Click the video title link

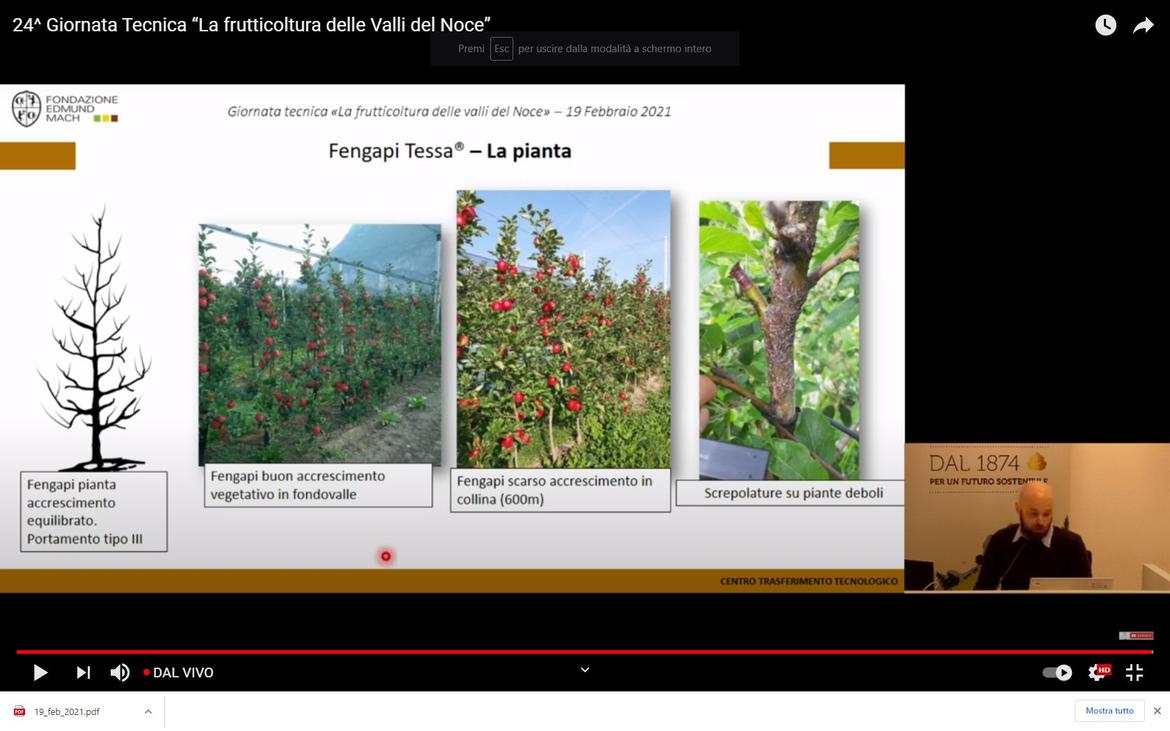251,25
